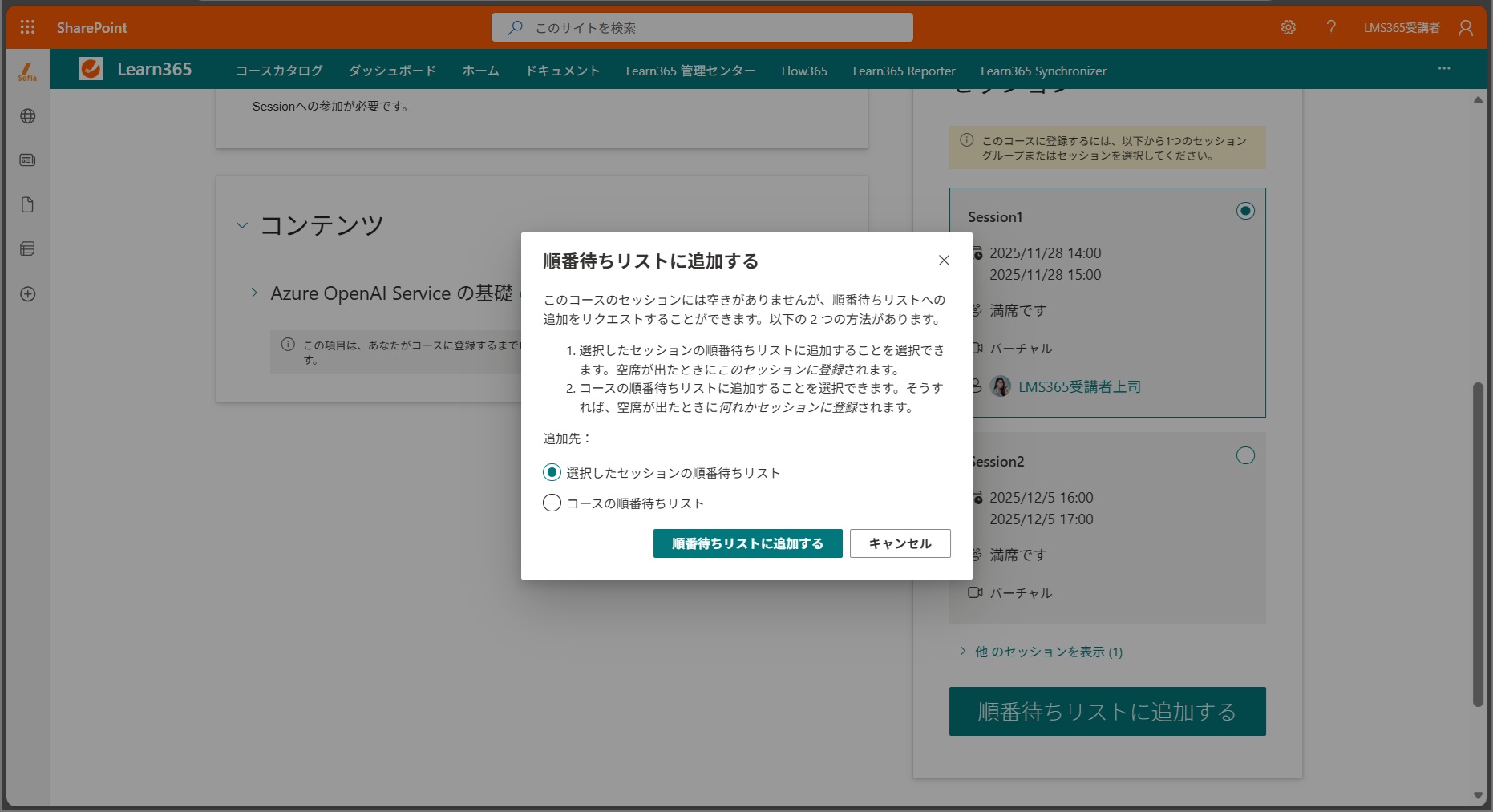The width and height of the screenshot is (1493, 812).
Task: Open the news icon in left sidebar
Action: 27,160
